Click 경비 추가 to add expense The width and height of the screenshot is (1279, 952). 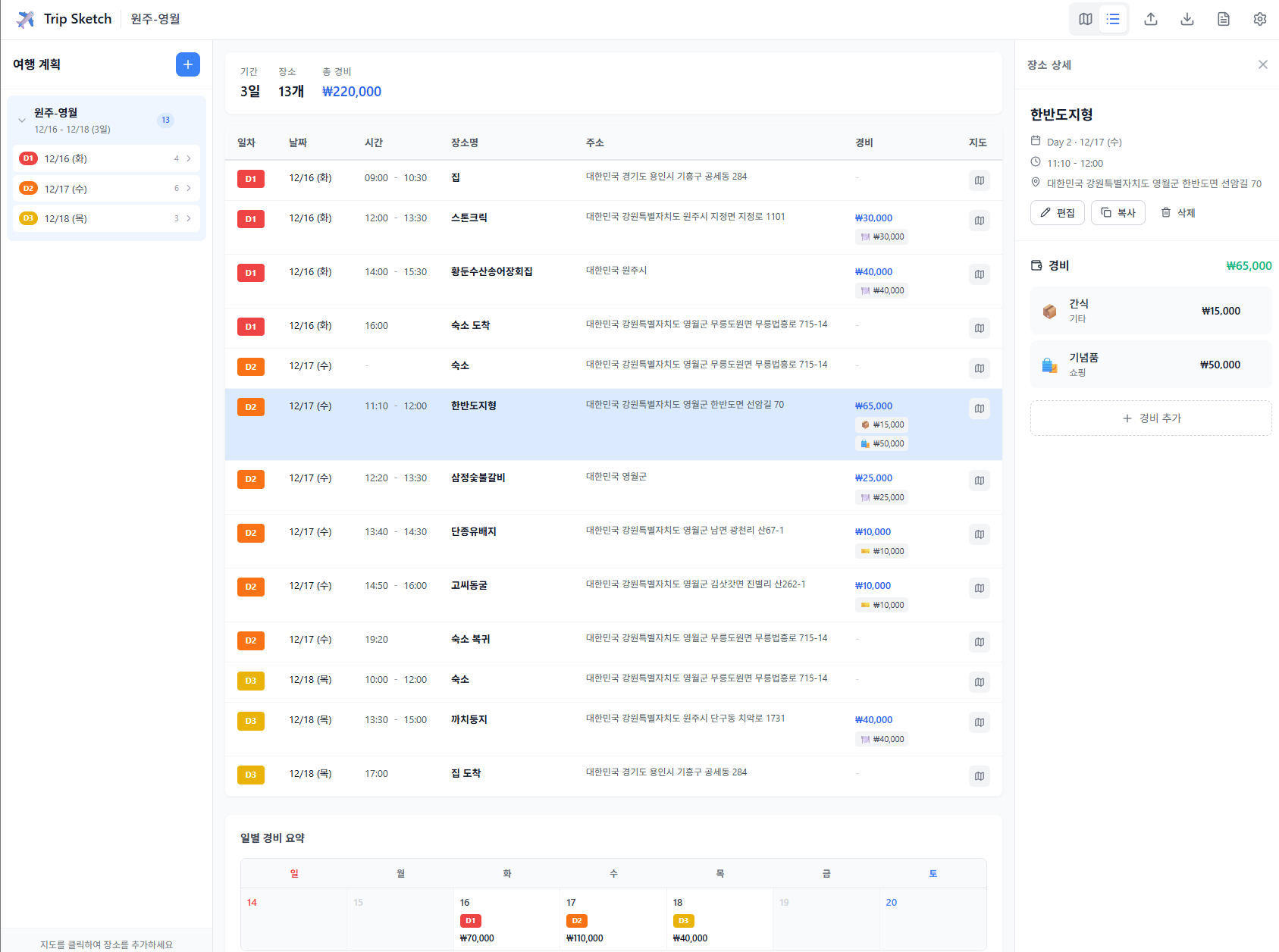[1150, 418]
